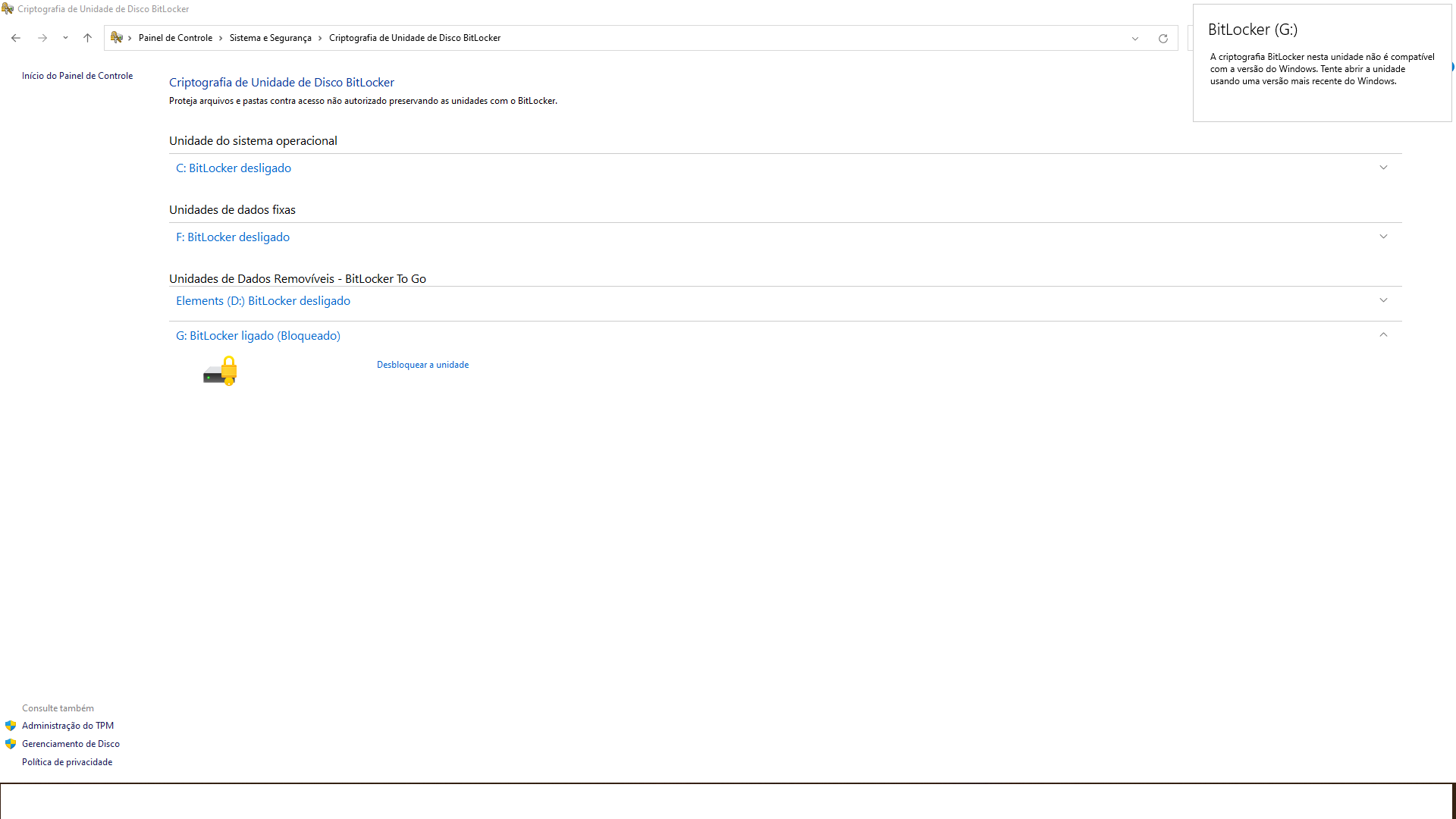Click the Unidades de dados fixas heading
1456x819 pixels.
click(x=232, y=210)
